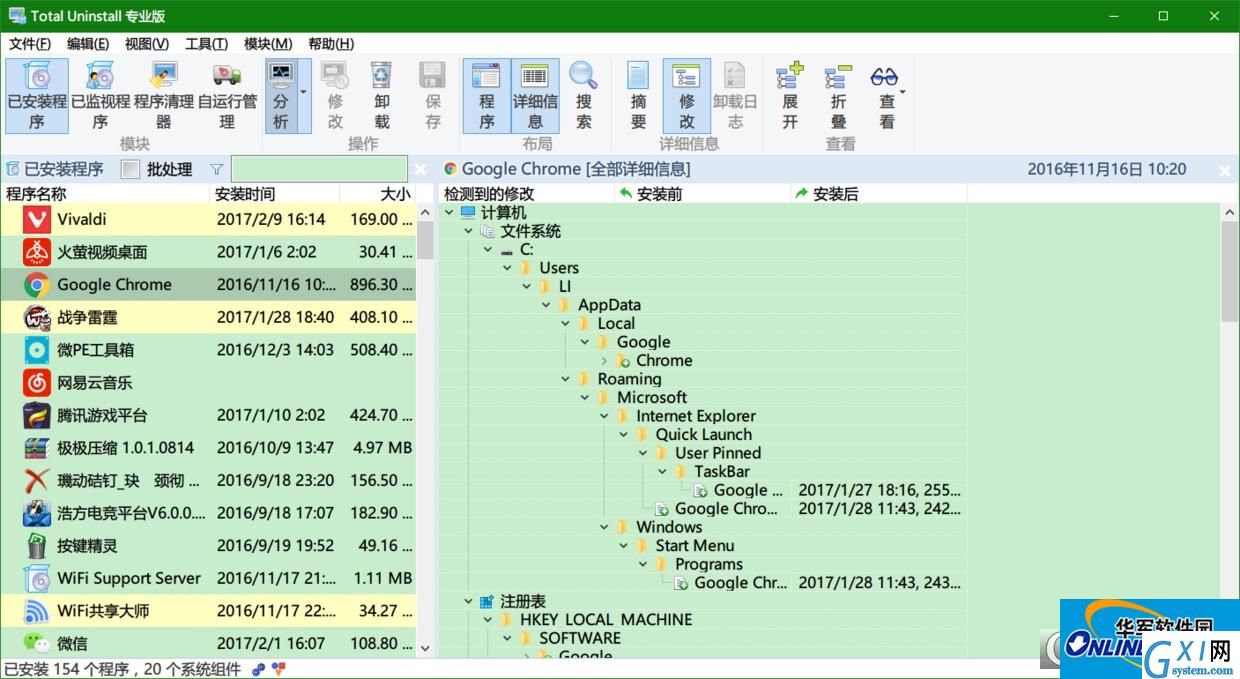This screenshot has width=1240, height=679.
Task: Select the 极极压缩 program icon
Action: [x=37, y=448]
